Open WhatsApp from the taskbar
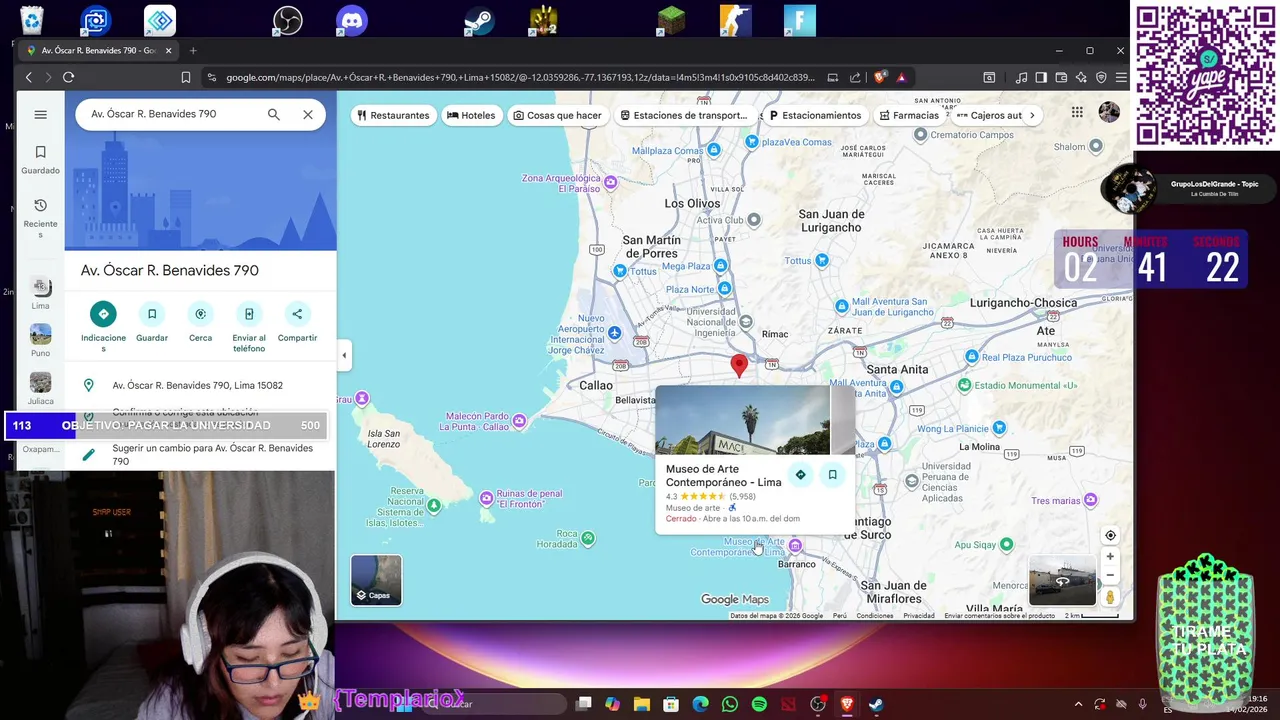This screenshot has width=1280, height=720. [x=730, y=704]
